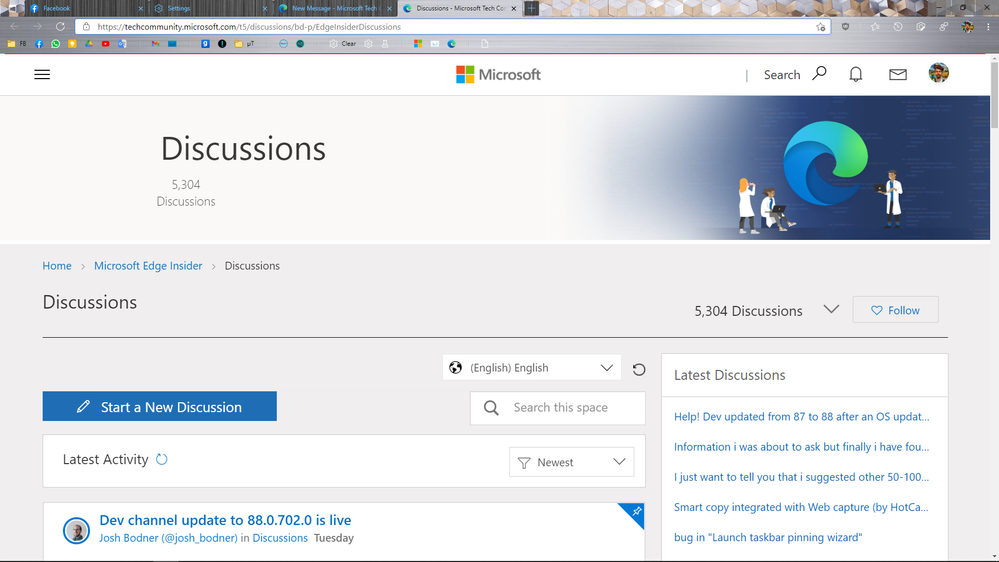
Task: Open the notifications bell
Action: [x=856, y=75]
